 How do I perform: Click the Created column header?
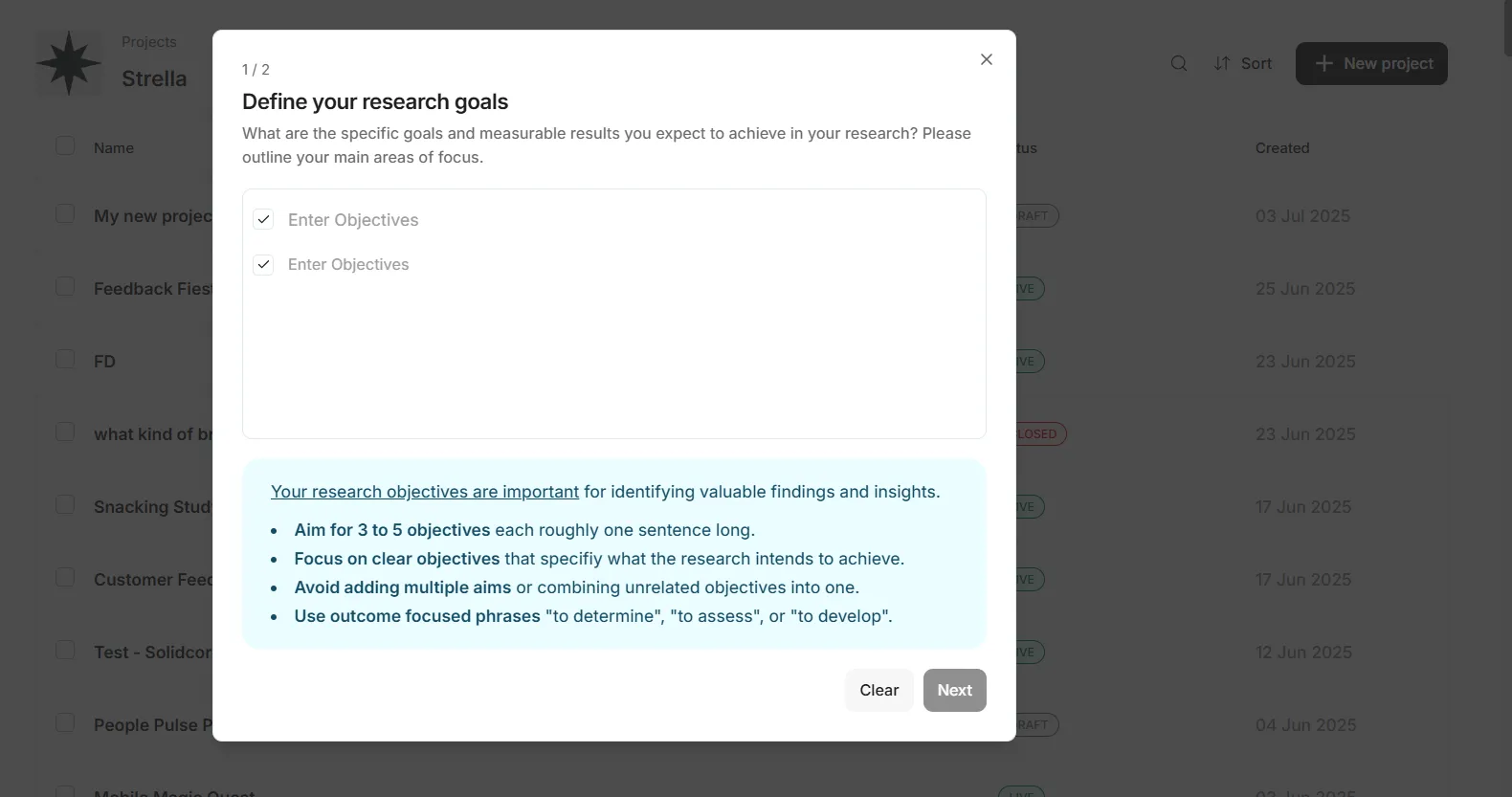(x=1282, y=148)
